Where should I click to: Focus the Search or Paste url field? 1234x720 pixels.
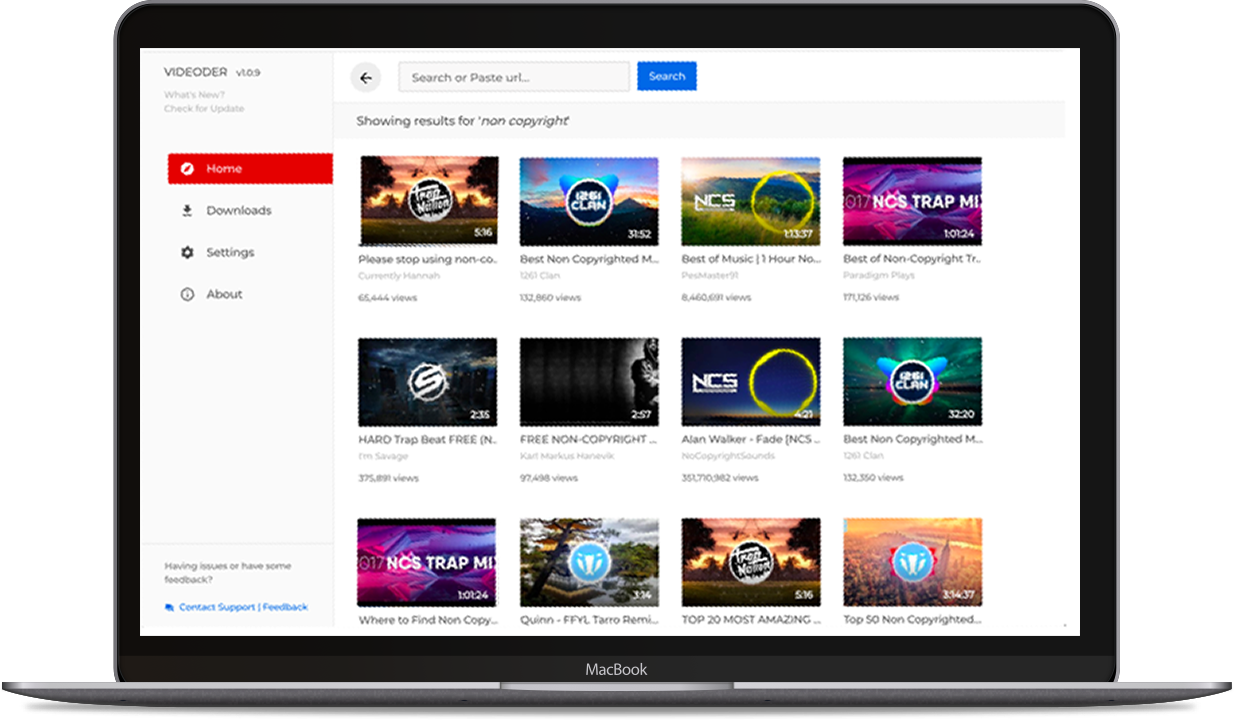[x=514, y=77]
